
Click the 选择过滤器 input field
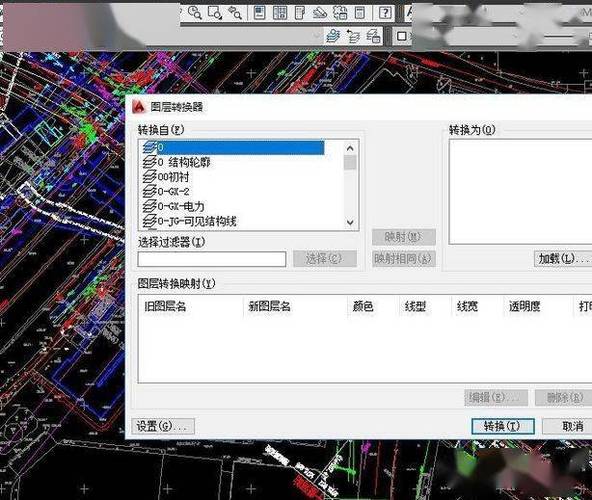(212, 259)
